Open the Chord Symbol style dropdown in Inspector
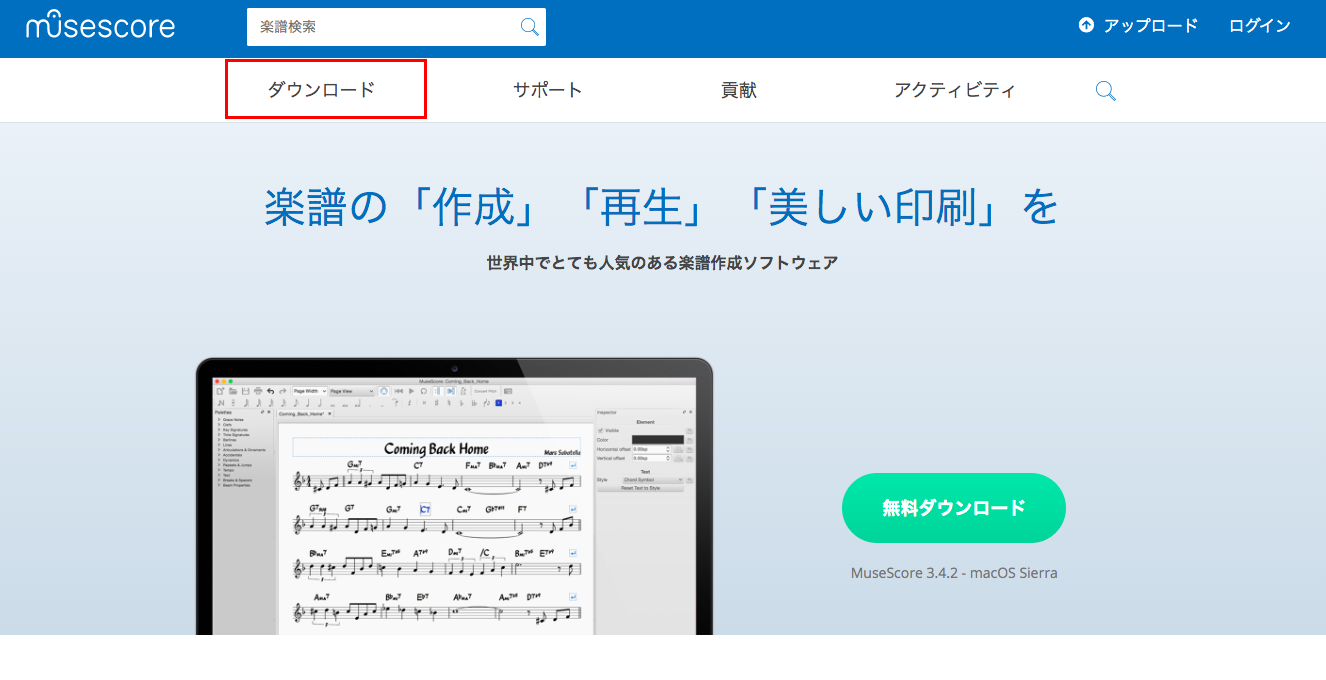 652,480
